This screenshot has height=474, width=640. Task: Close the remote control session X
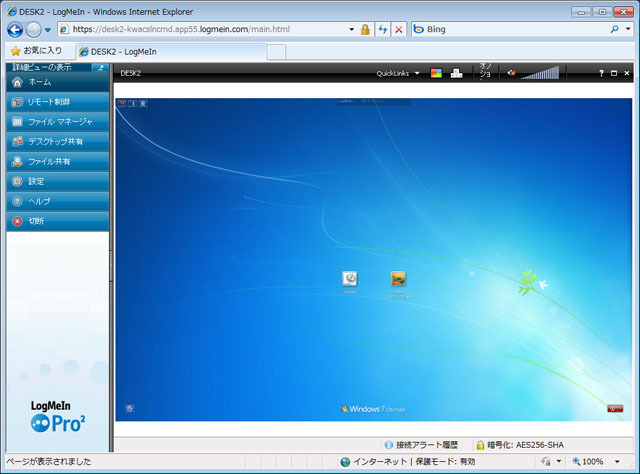point(627,73)
